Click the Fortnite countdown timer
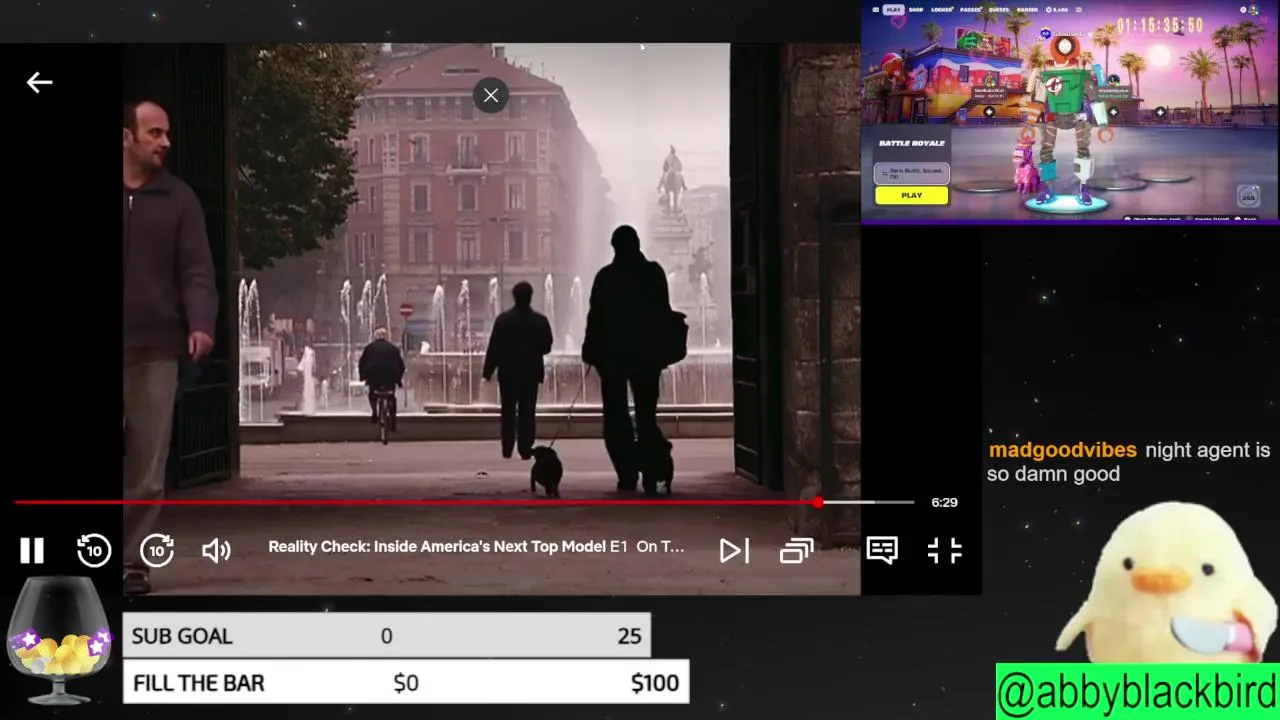The width and height of the screenshot is (1280, 720). point(1160,25)
